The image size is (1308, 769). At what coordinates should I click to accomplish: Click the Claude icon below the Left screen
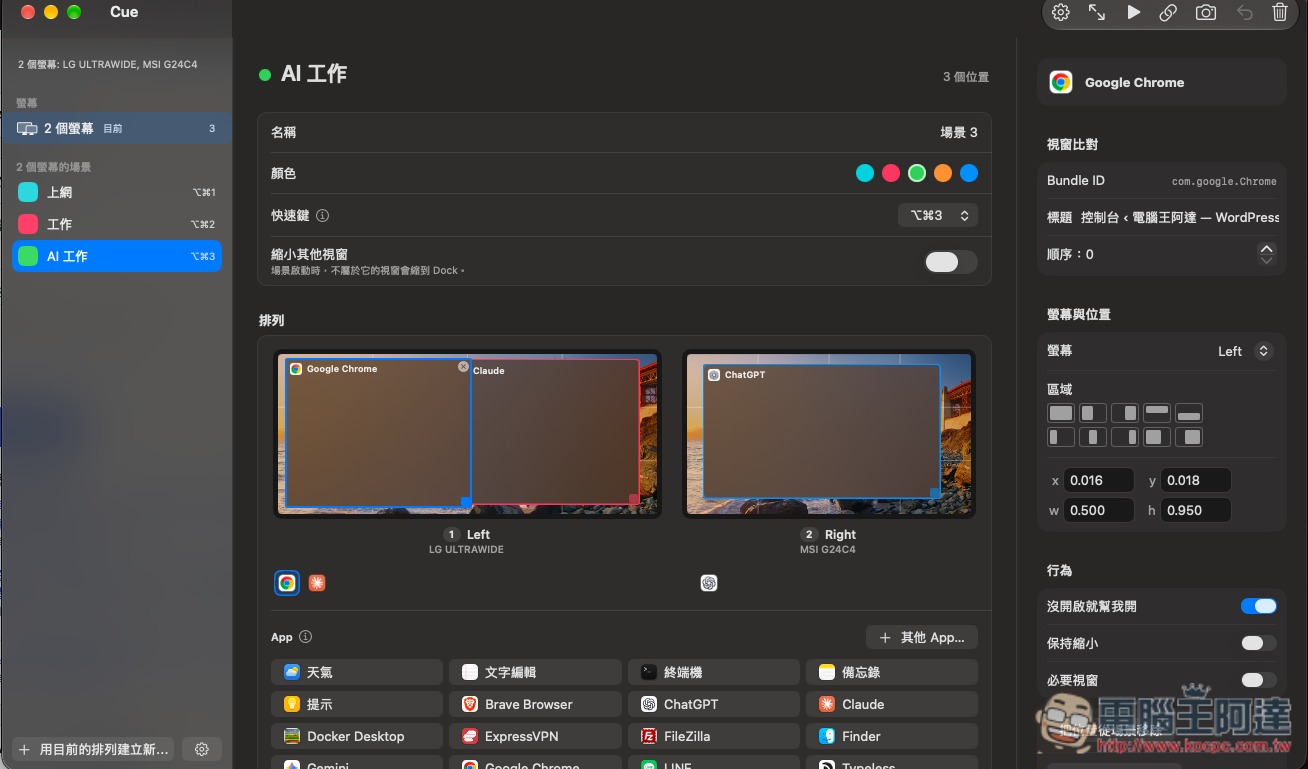(x=317, y=583)
